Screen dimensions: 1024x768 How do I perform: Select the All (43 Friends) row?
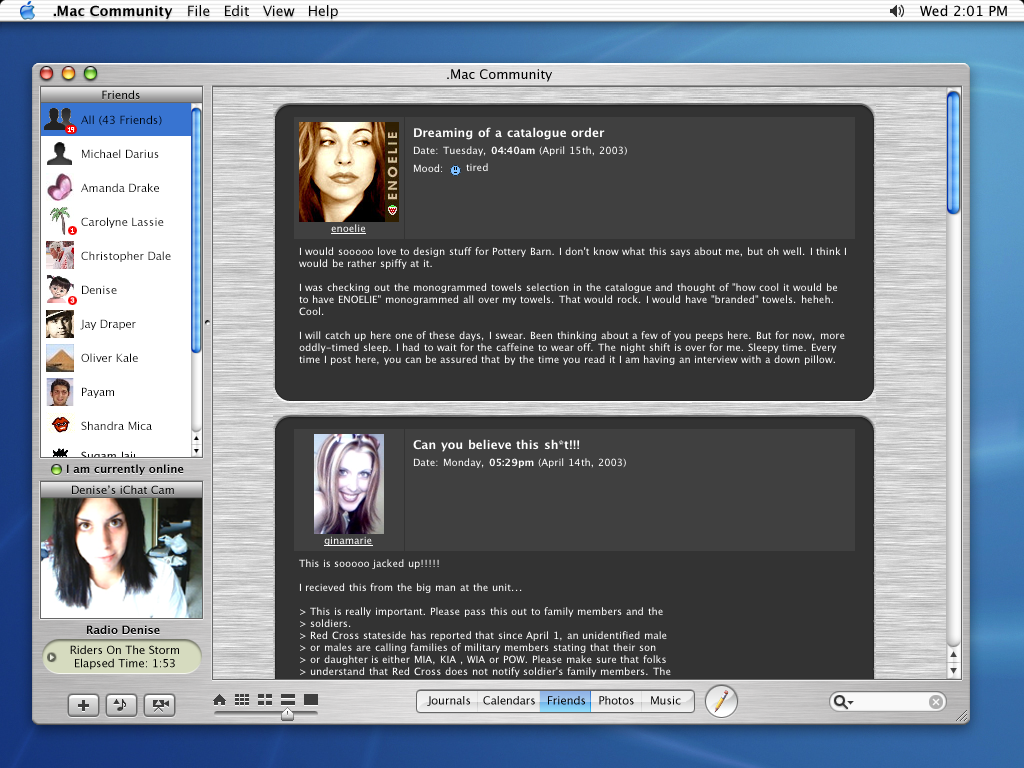click(x=116, y=120)
